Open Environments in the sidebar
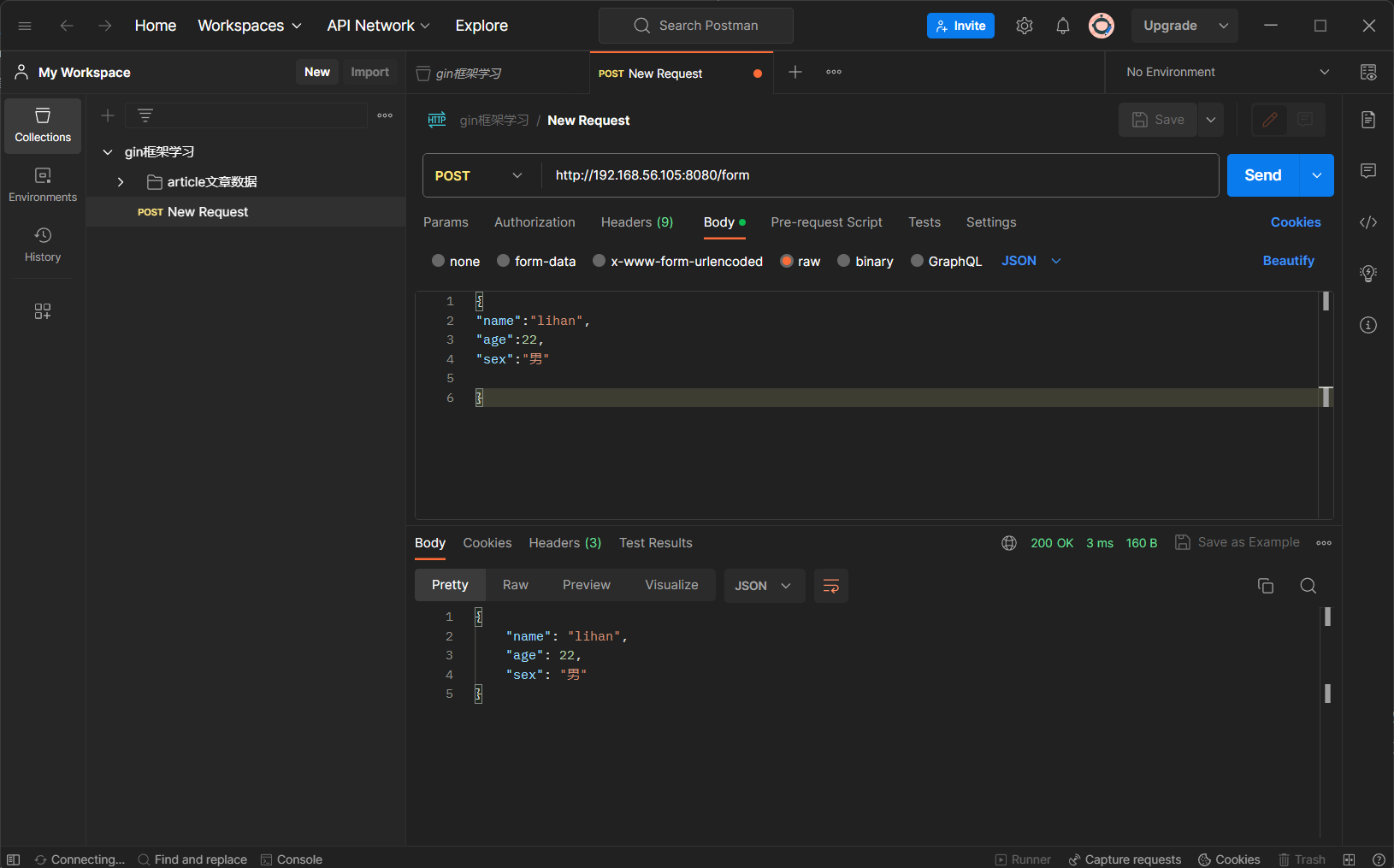1394x868 pixels. click(x=43, y=186)
